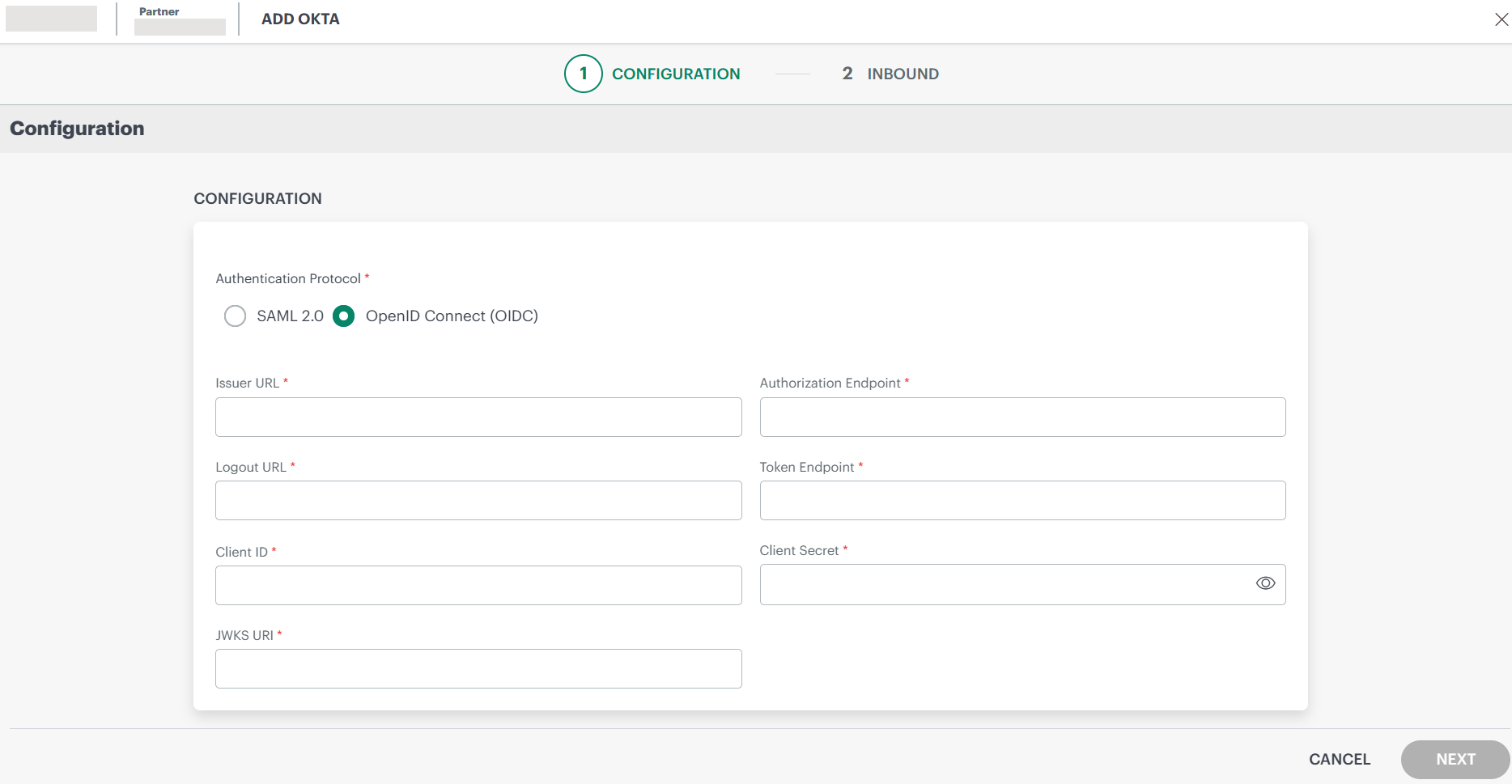1512x784 pixels.
Task: Click inside the Token Endpoint field
Action: [x=1021, y=500]
